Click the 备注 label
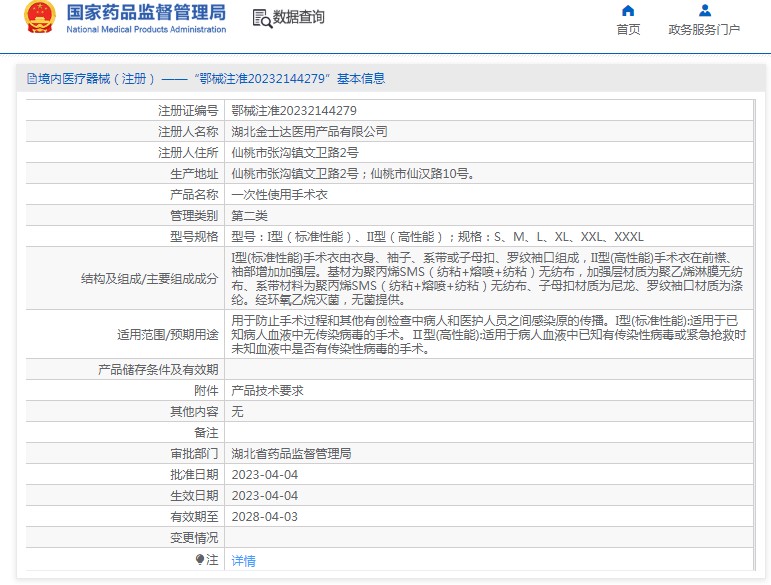This screenshot has width=771, height=585. click(206, 433)
